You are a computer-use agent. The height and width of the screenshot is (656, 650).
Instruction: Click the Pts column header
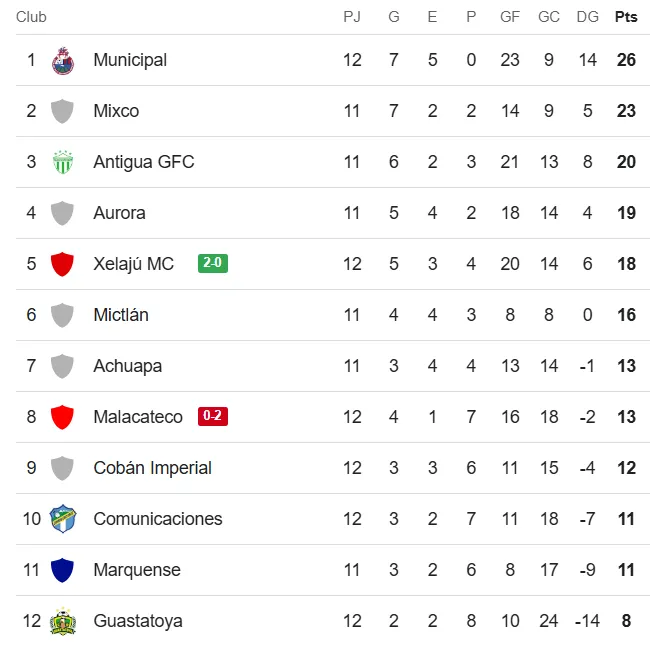[x=626, y=17]
